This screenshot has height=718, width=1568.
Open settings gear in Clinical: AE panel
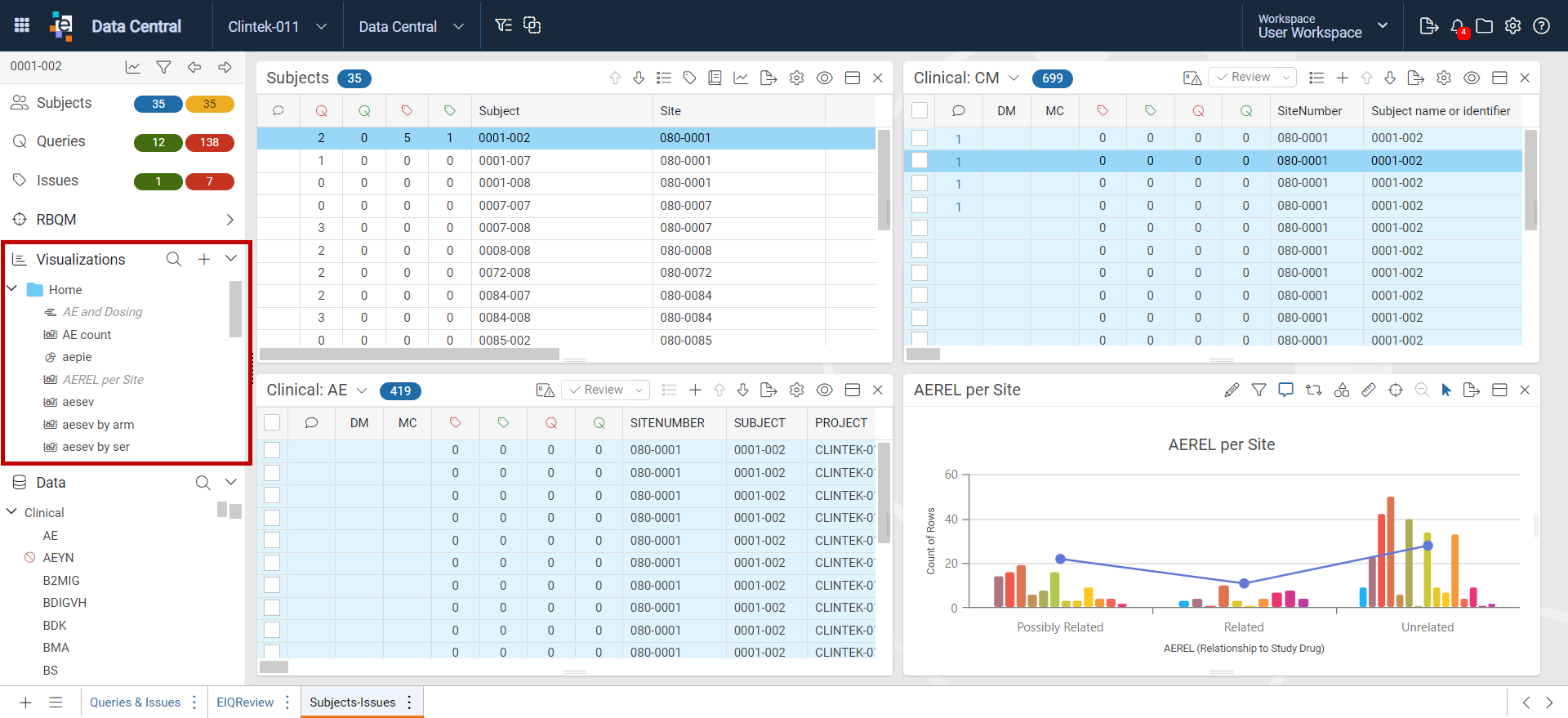[x=796, y=390]
